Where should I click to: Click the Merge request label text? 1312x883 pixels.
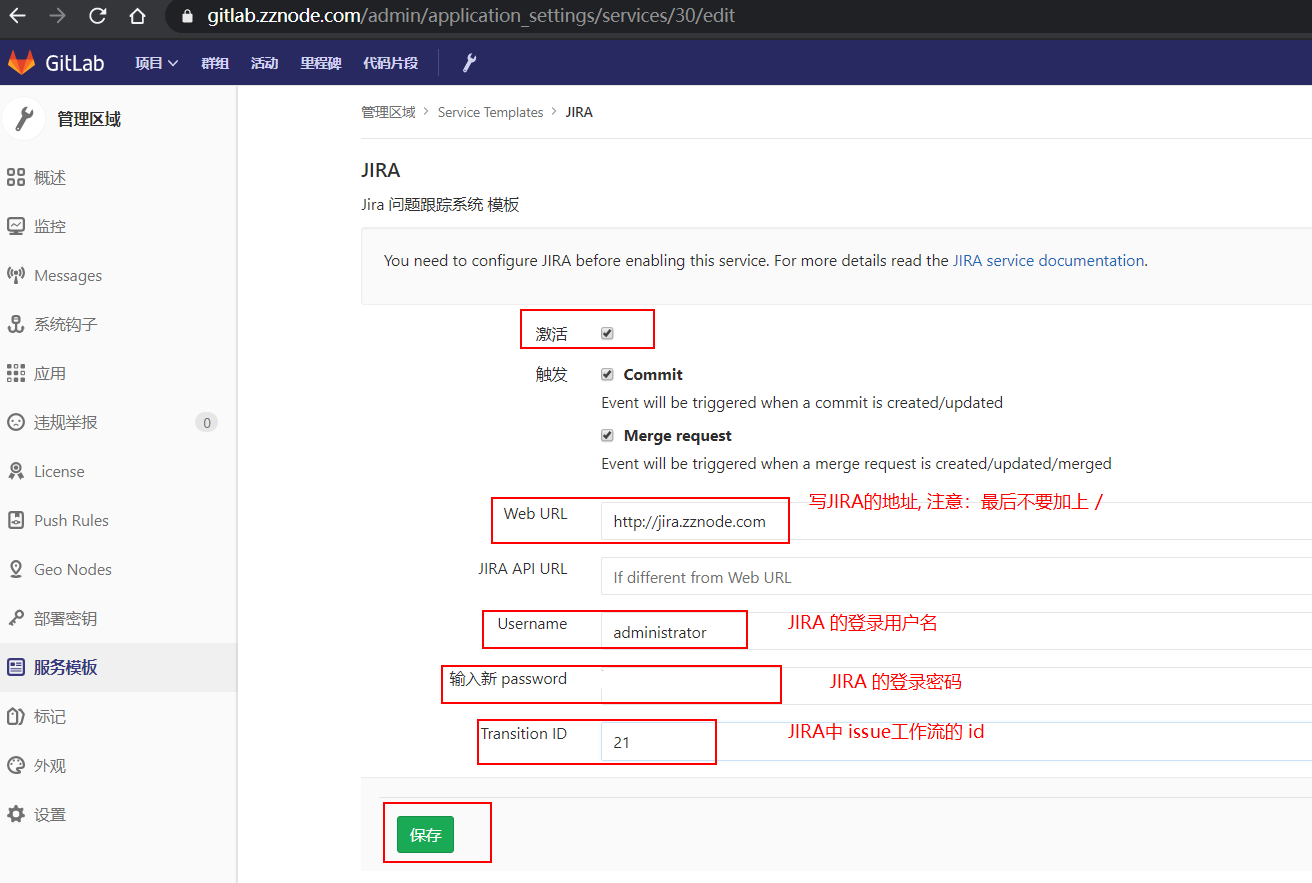(678, 435)
